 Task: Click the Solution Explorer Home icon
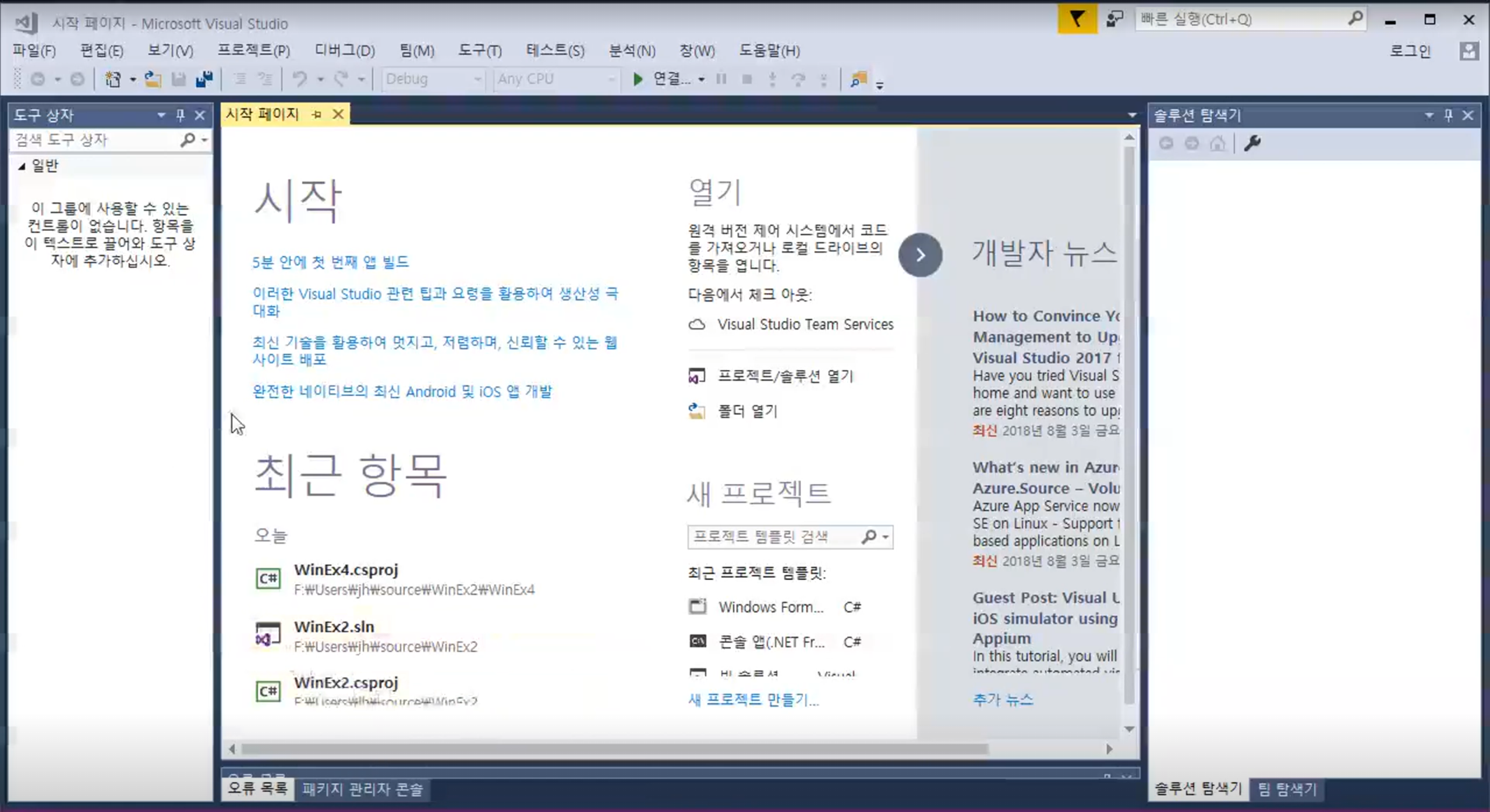[1218, 143]
